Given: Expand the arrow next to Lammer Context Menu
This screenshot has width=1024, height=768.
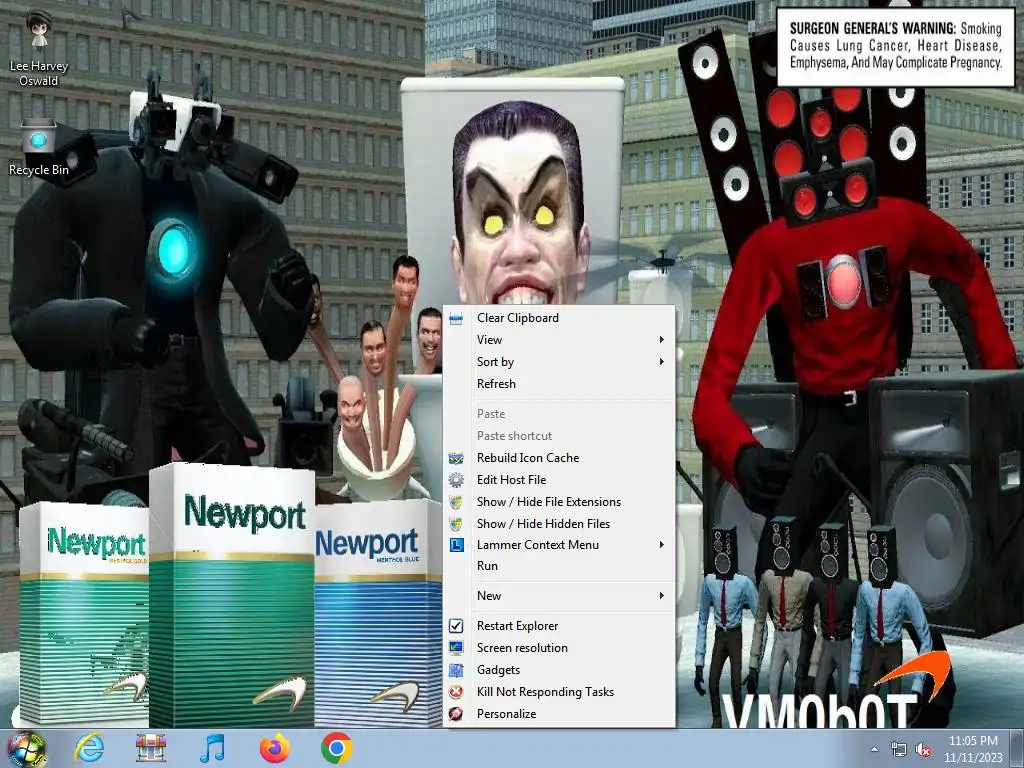Looking at the screenshot, I should coord(662,545).
